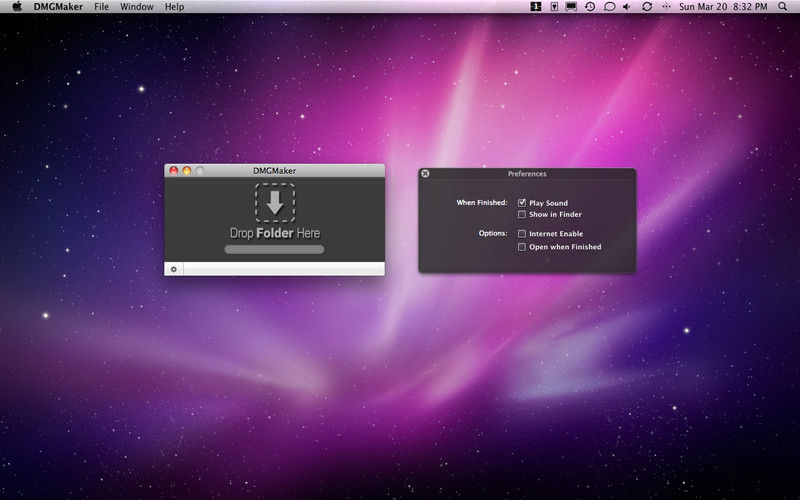This screenshot has height=500, width=800.
Task: Click the Time Machine menu bar icon
Action: point(590,7)
